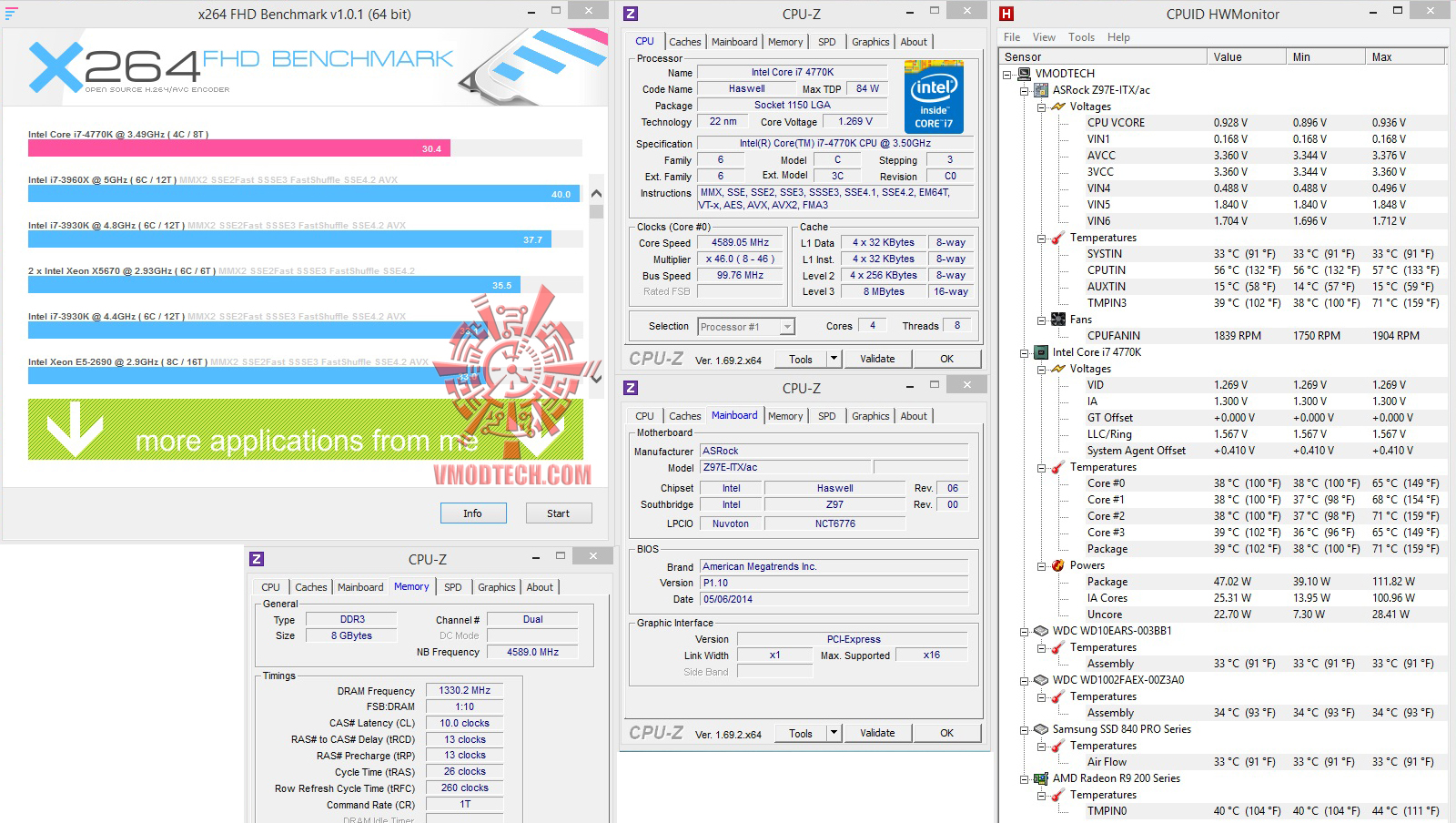
Task: Click the Value column header in HWMonitor
Action: [x=1248, y=56]
